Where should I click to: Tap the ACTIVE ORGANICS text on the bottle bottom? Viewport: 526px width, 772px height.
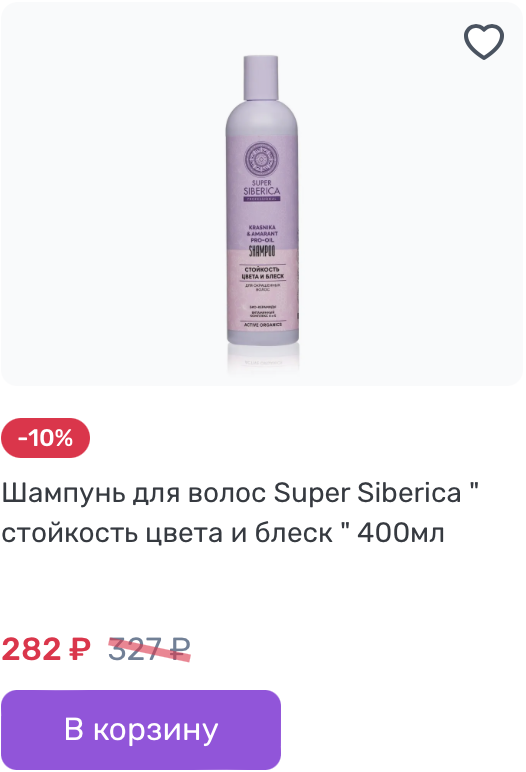click(263, 325)
